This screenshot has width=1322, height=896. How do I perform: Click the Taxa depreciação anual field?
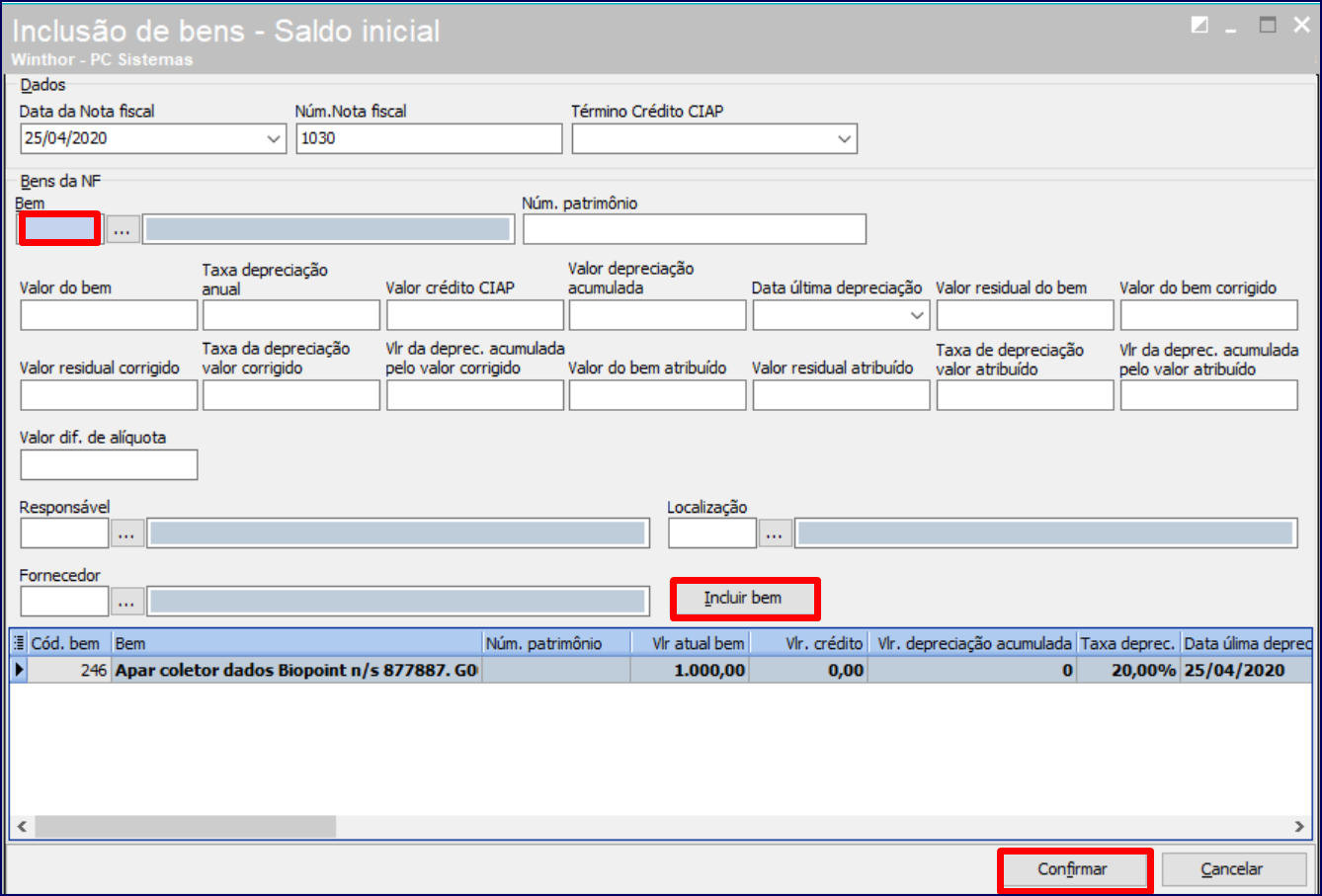point(291,315)
